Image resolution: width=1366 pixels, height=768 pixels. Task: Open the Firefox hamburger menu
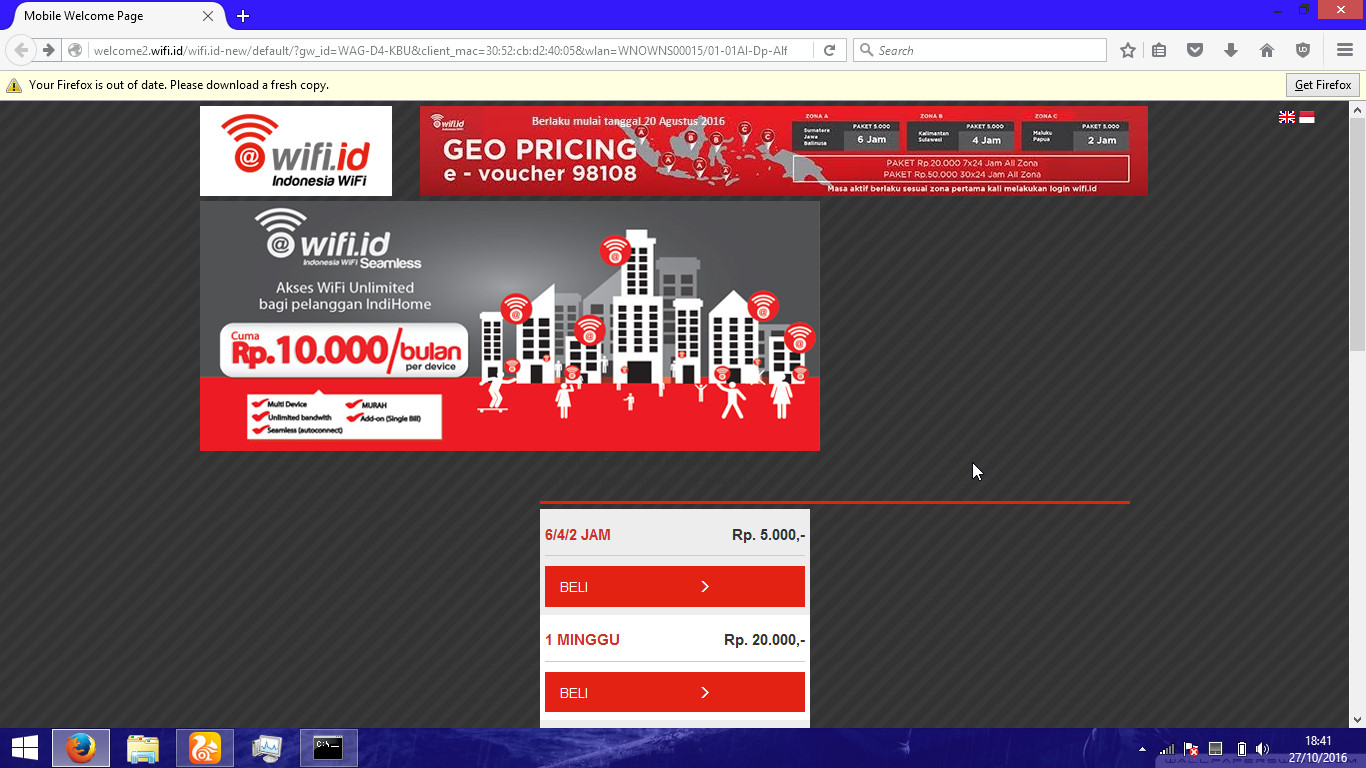coord(1344,50)
